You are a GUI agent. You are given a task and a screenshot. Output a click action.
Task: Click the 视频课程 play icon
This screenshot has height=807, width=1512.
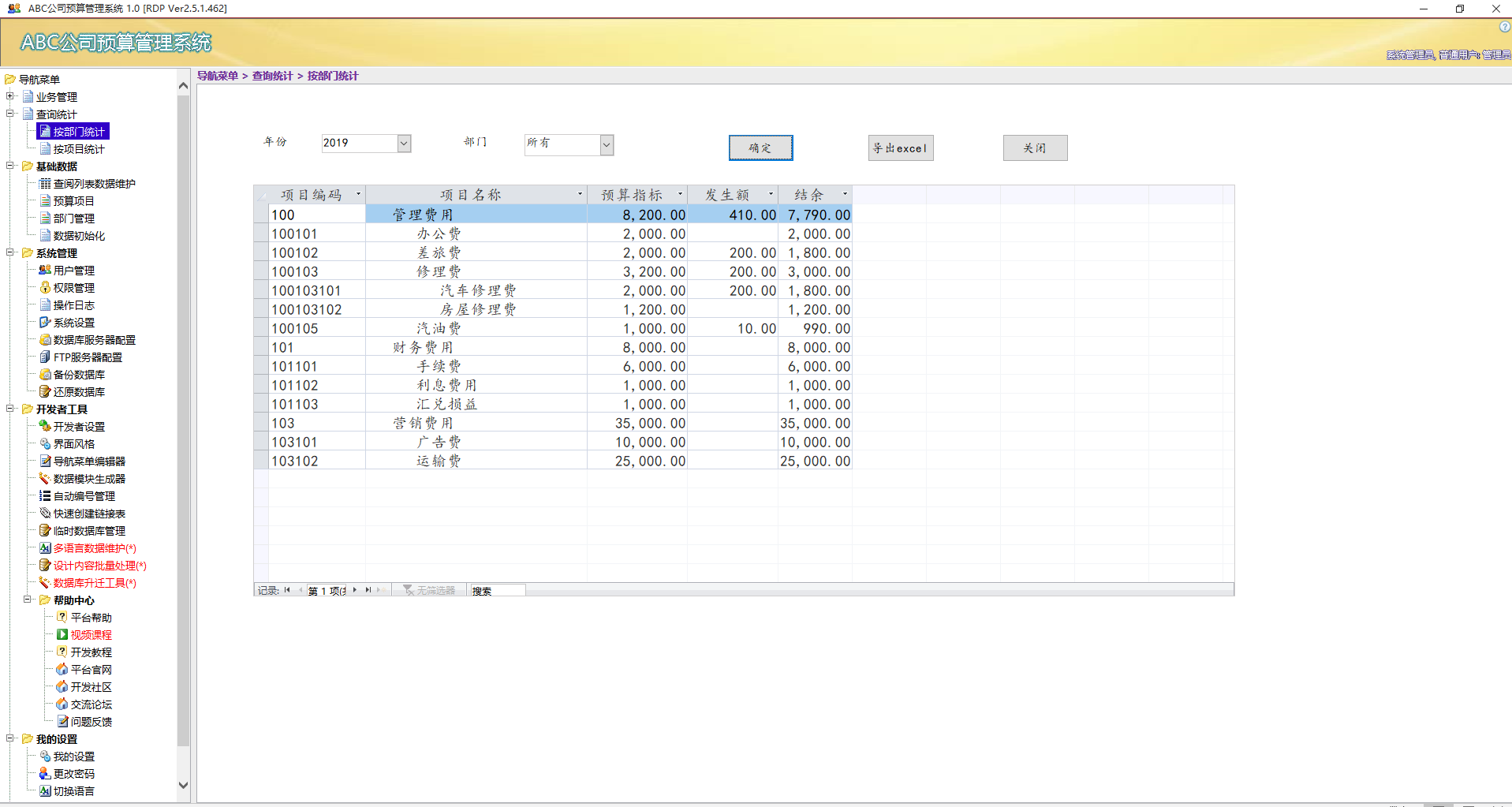pyautogui.click(x=62, y=635)
